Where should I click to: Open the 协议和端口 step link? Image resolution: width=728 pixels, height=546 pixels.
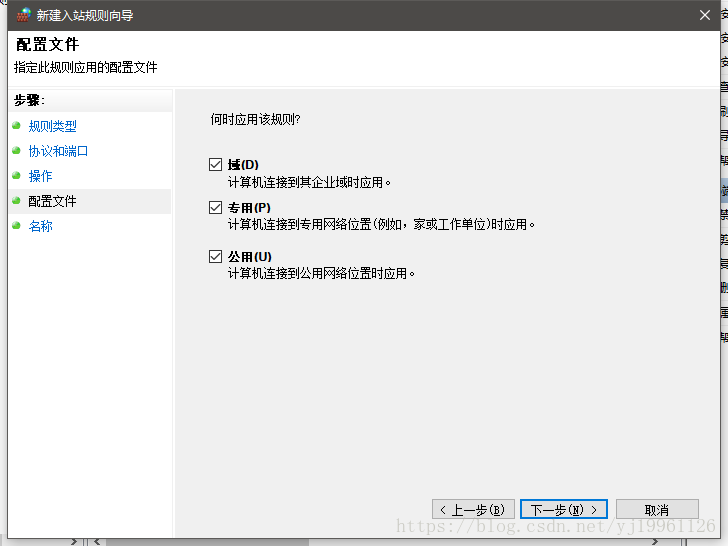(58, 151)
